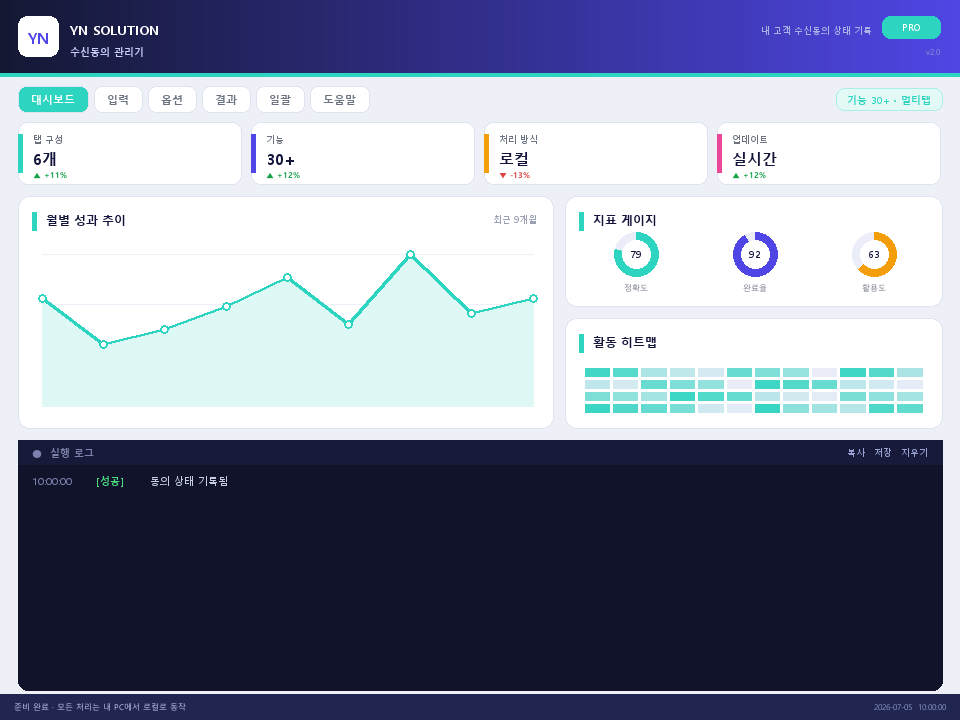
Task: Select the 처리 방식 로컬 card
Action: (596, 154)
